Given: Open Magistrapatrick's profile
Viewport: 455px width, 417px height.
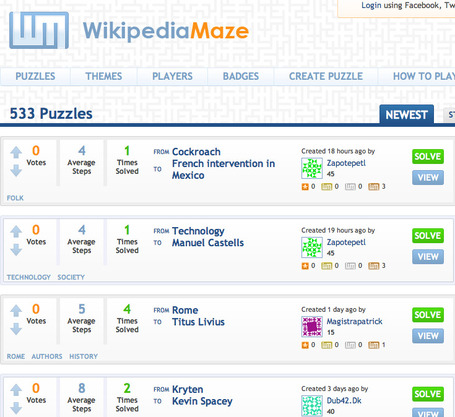Looking at the screenshot, I should (x=354, y=321).
